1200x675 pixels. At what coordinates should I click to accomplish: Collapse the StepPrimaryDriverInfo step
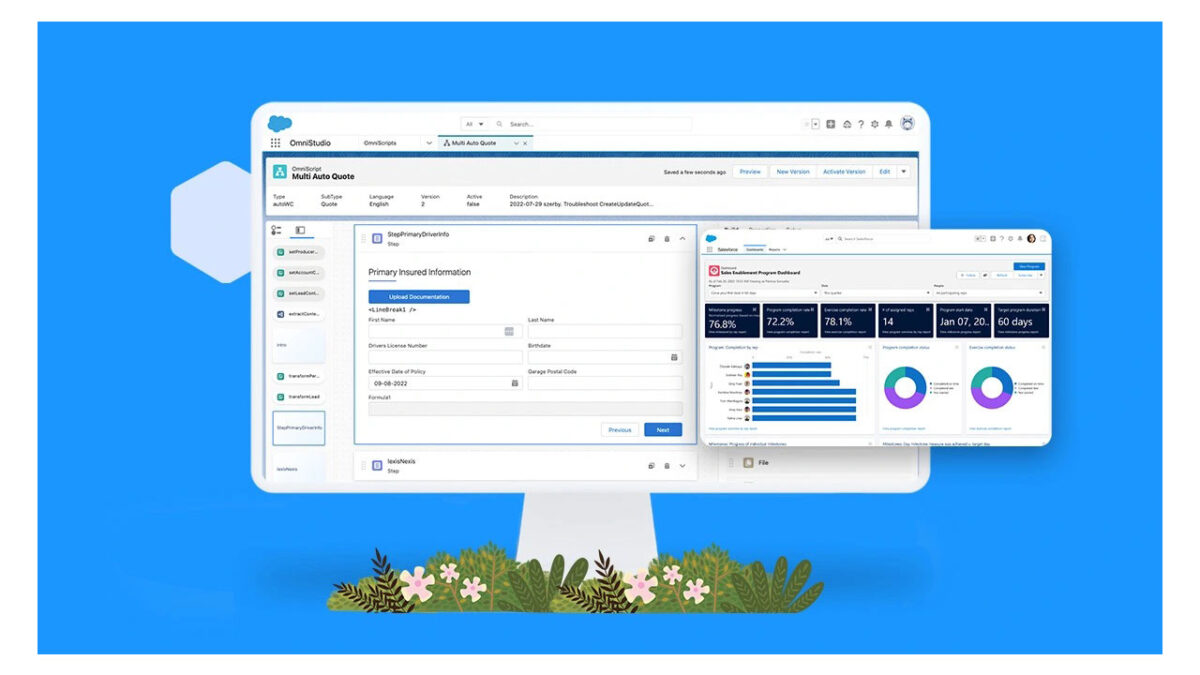coord(683,238)
